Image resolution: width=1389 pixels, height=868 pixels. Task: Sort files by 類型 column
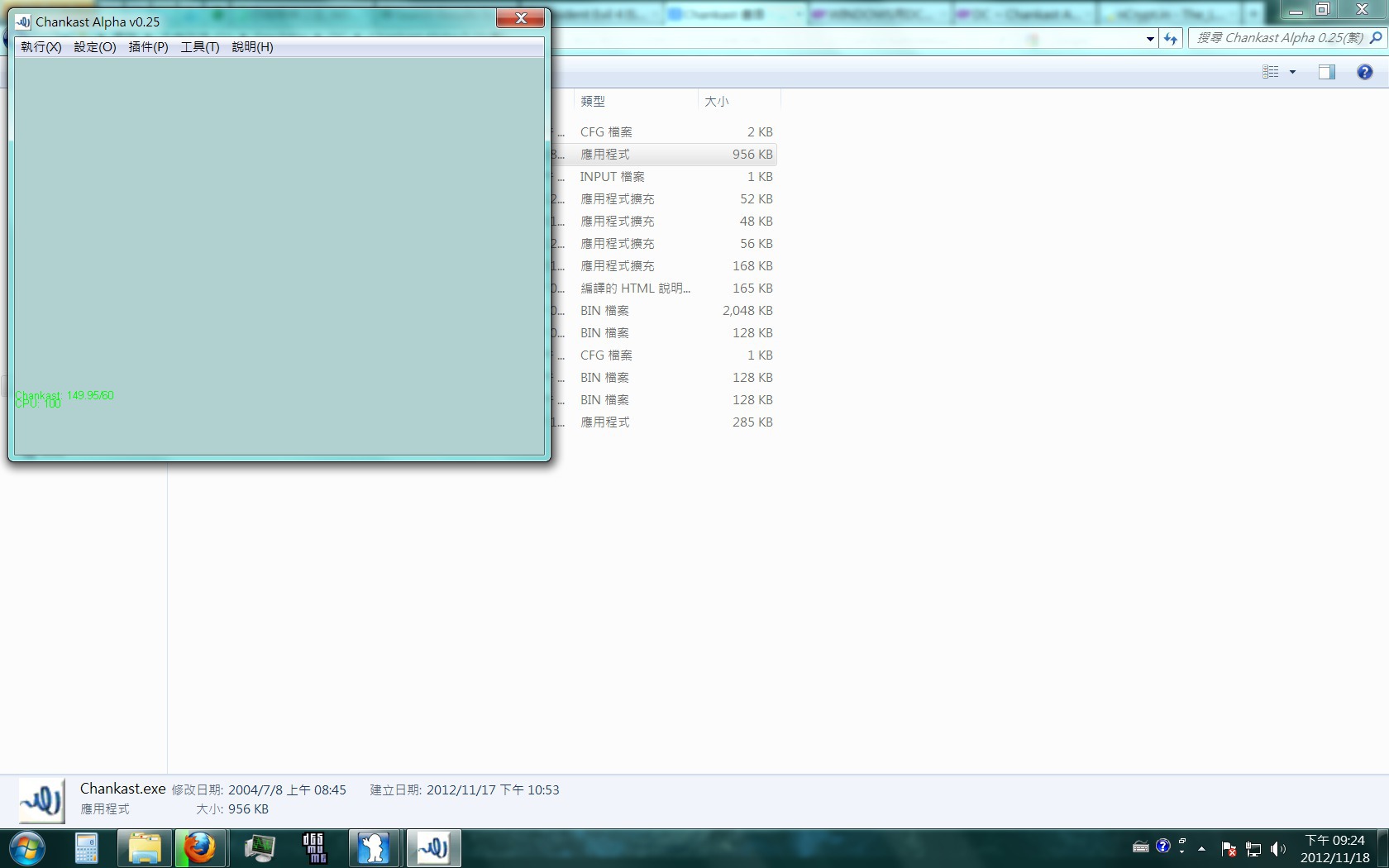635,101
